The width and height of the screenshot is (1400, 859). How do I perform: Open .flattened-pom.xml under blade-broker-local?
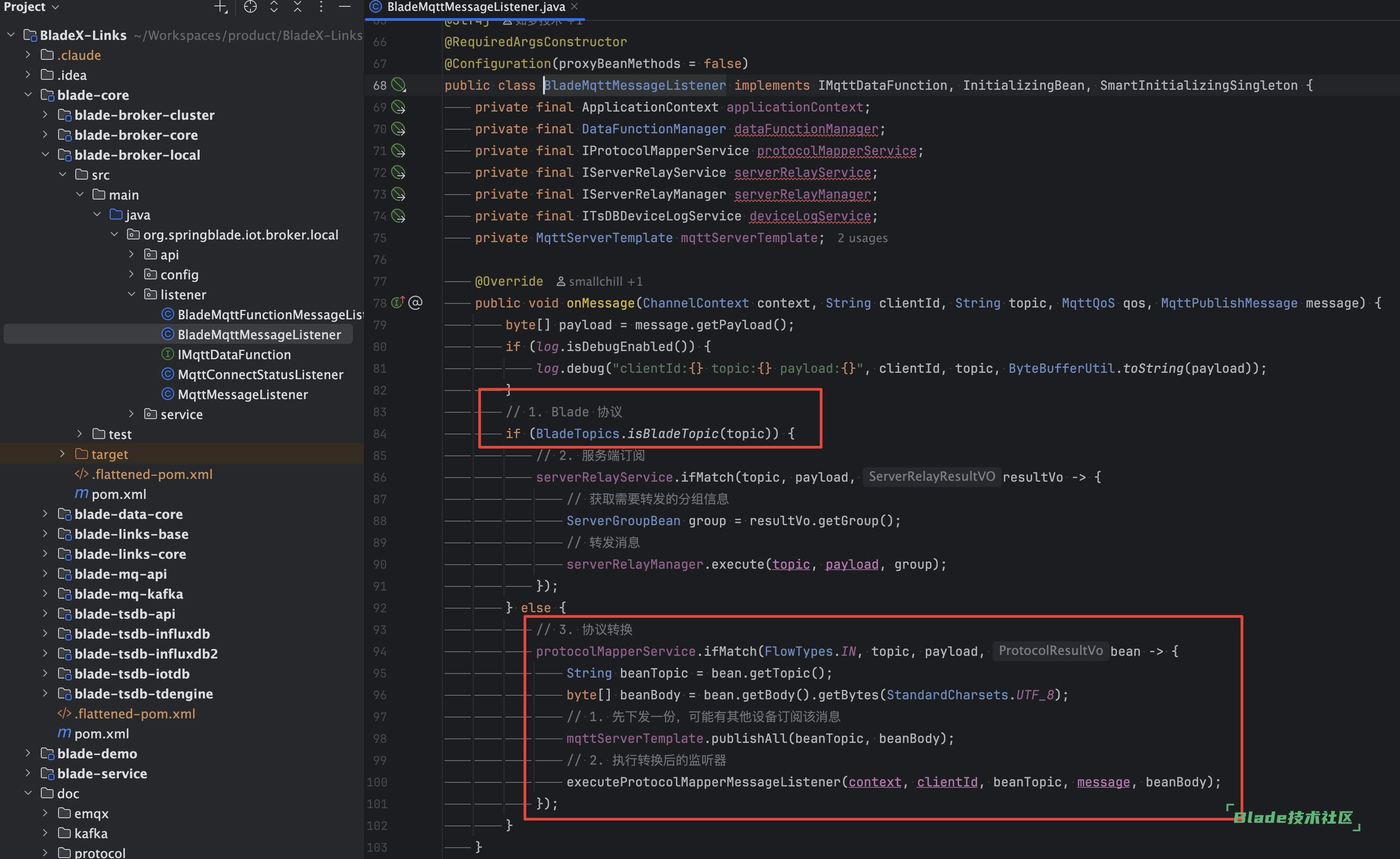144,474
